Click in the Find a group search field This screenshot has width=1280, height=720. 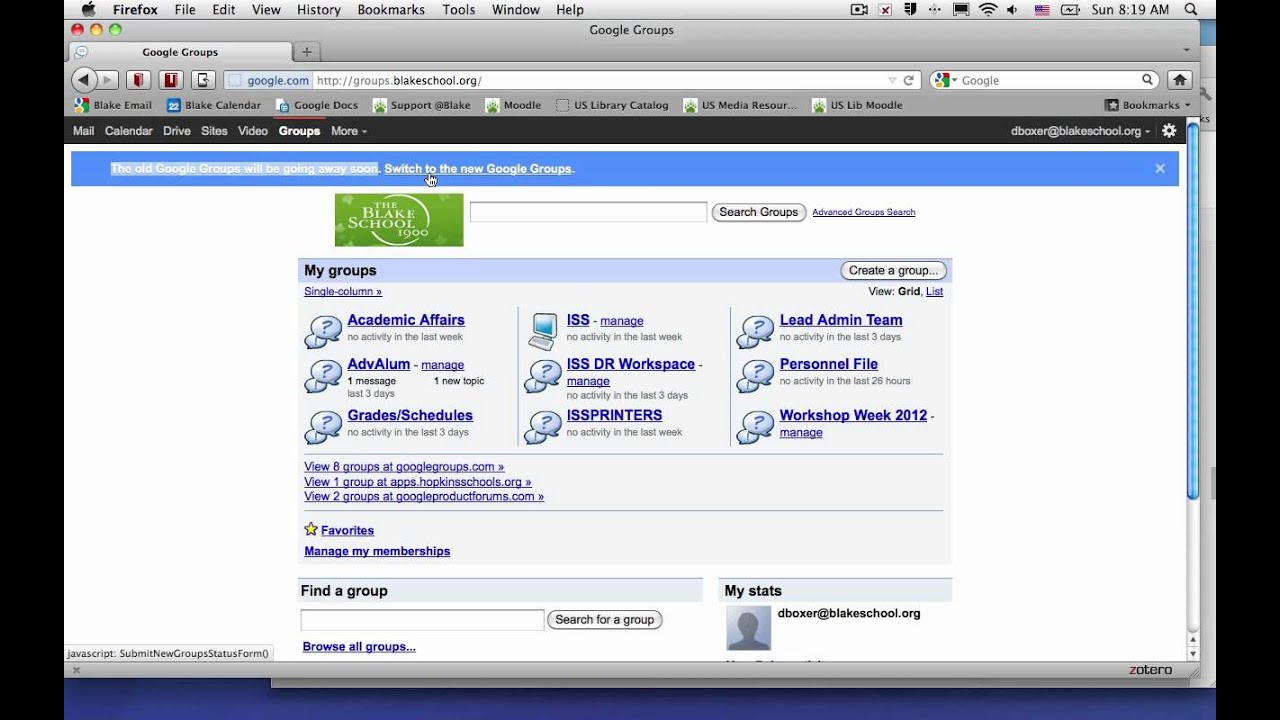click(422, 620)
